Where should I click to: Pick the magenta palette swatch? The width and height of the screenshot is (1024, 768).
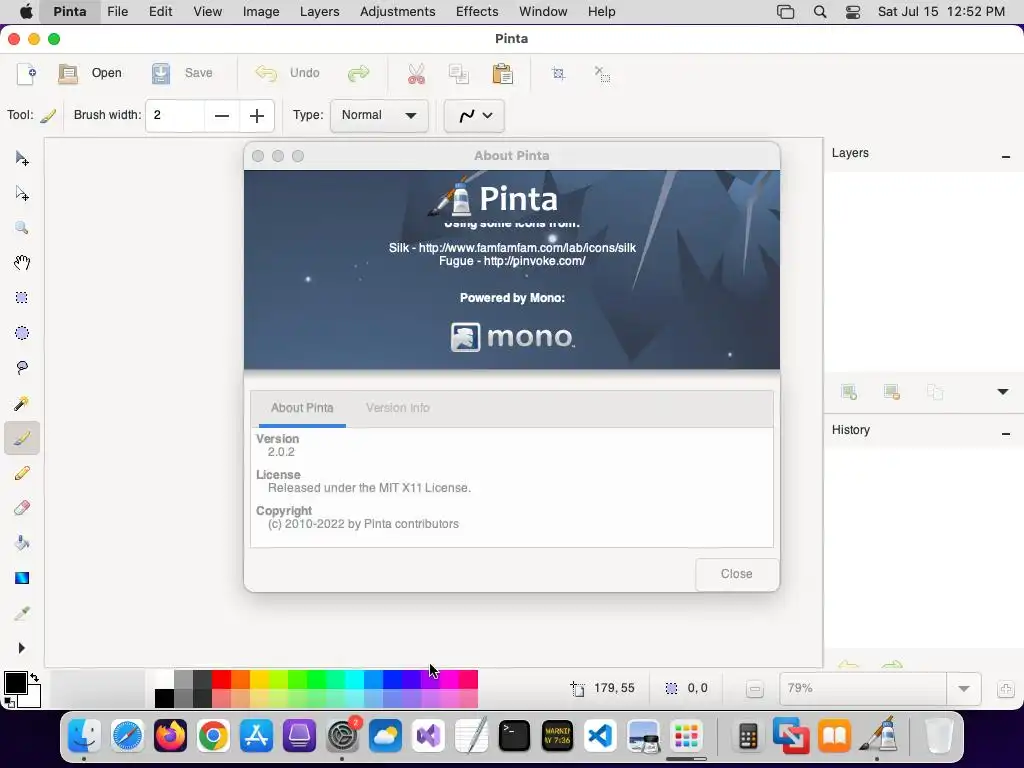(x=449, y=679)
